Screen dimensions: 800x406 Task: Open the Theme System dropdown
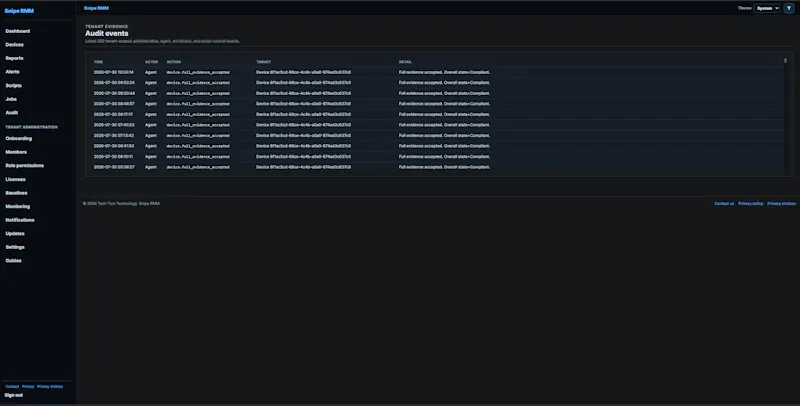(x=767, y=8)
